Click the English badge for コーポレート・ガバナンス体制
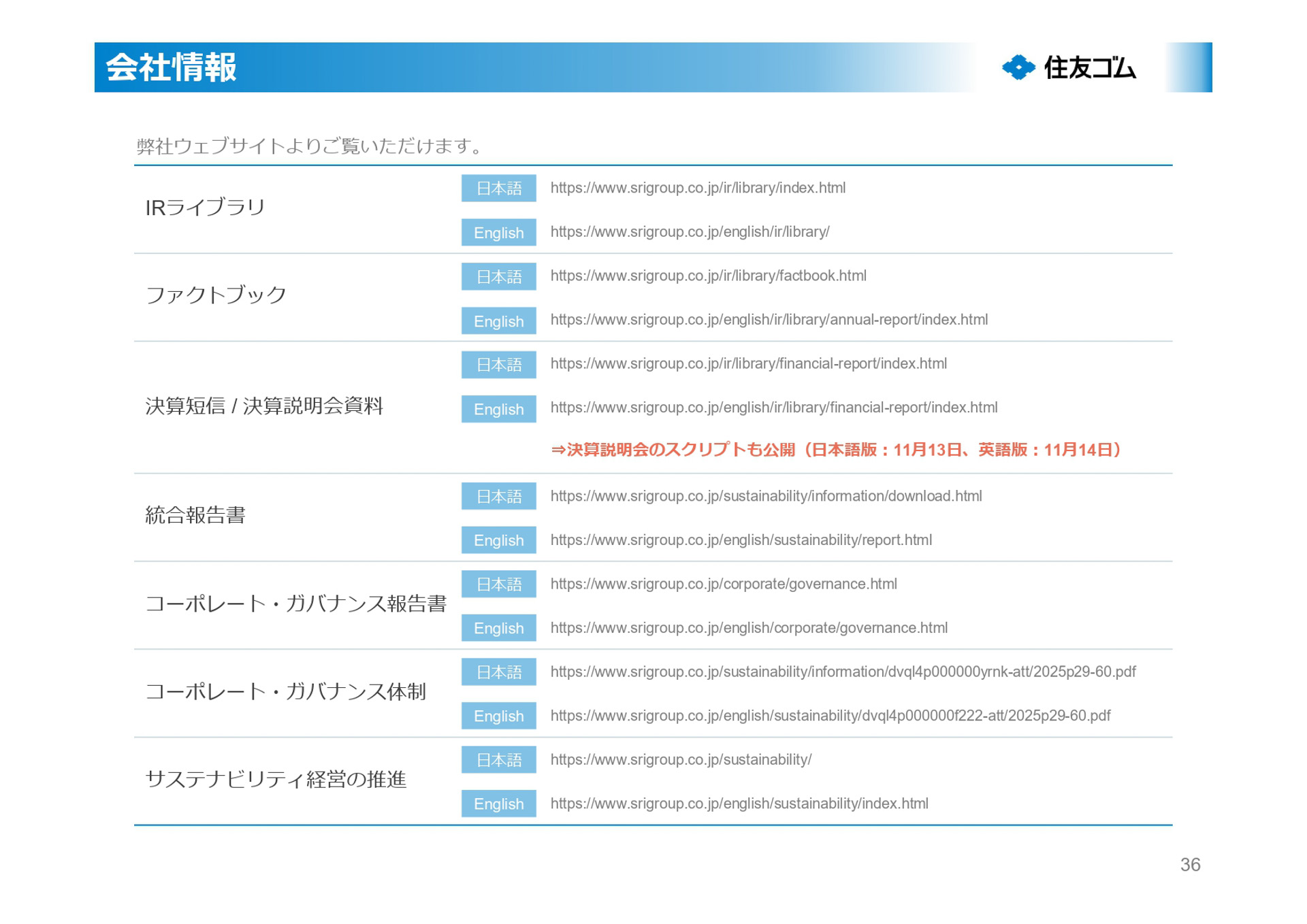The image size is (1307, 924). 498,716
